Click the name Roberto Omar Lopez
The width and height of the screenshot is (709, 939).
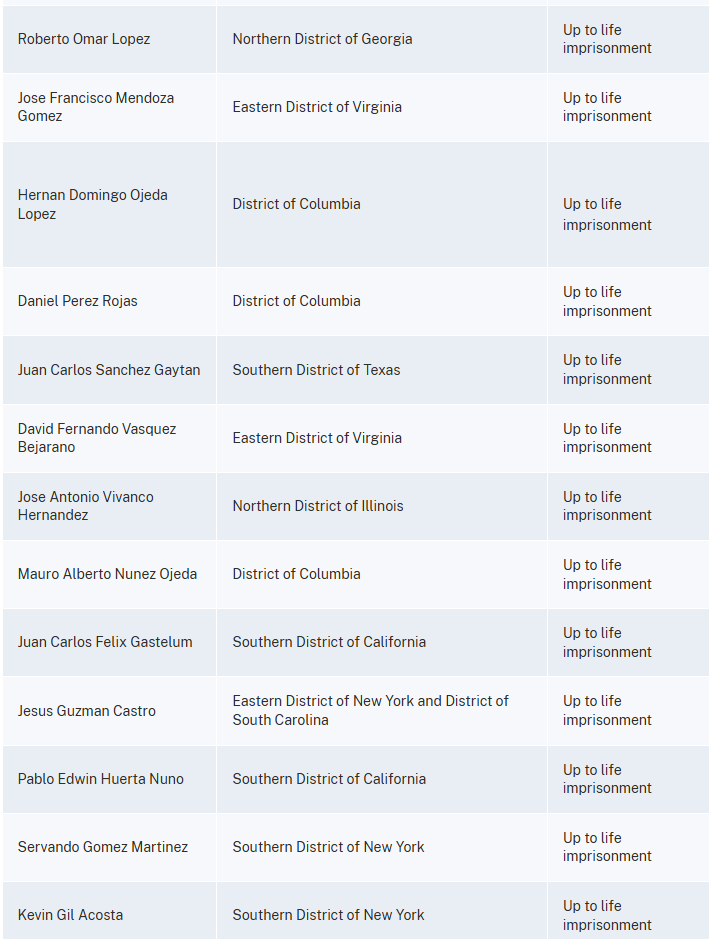84,39
